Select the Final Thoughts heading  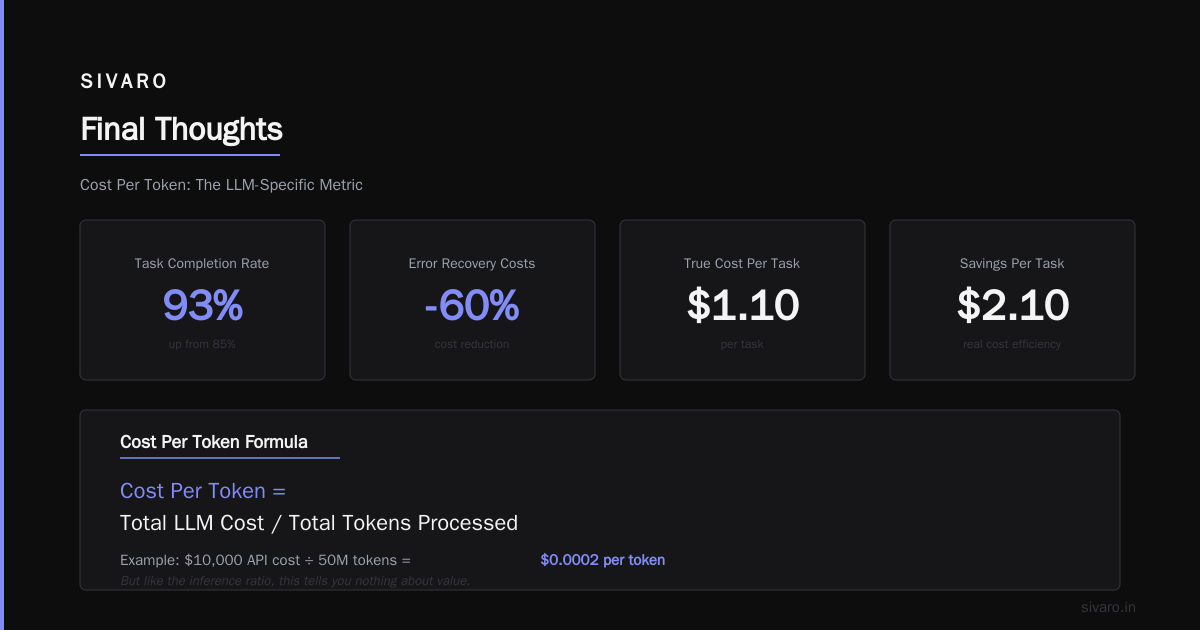pyautogui.click(x=181, y=130)
